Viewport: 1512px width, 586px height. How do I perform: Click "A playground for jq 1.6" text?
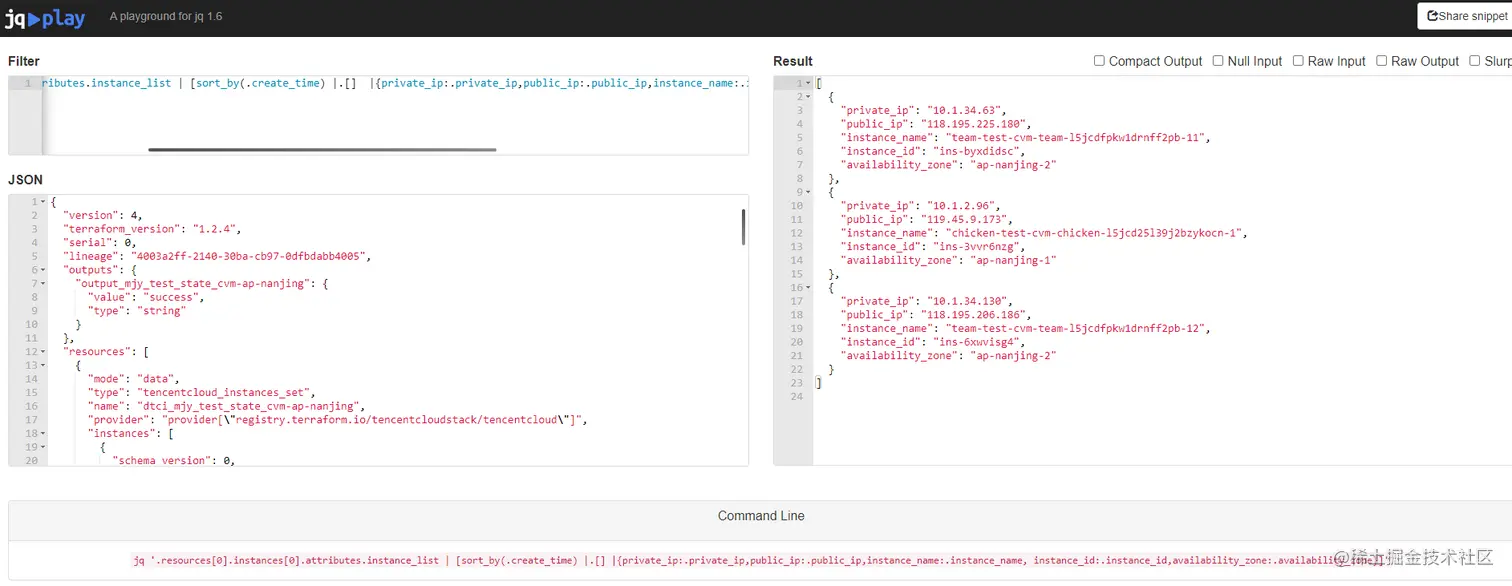point(166,17)
